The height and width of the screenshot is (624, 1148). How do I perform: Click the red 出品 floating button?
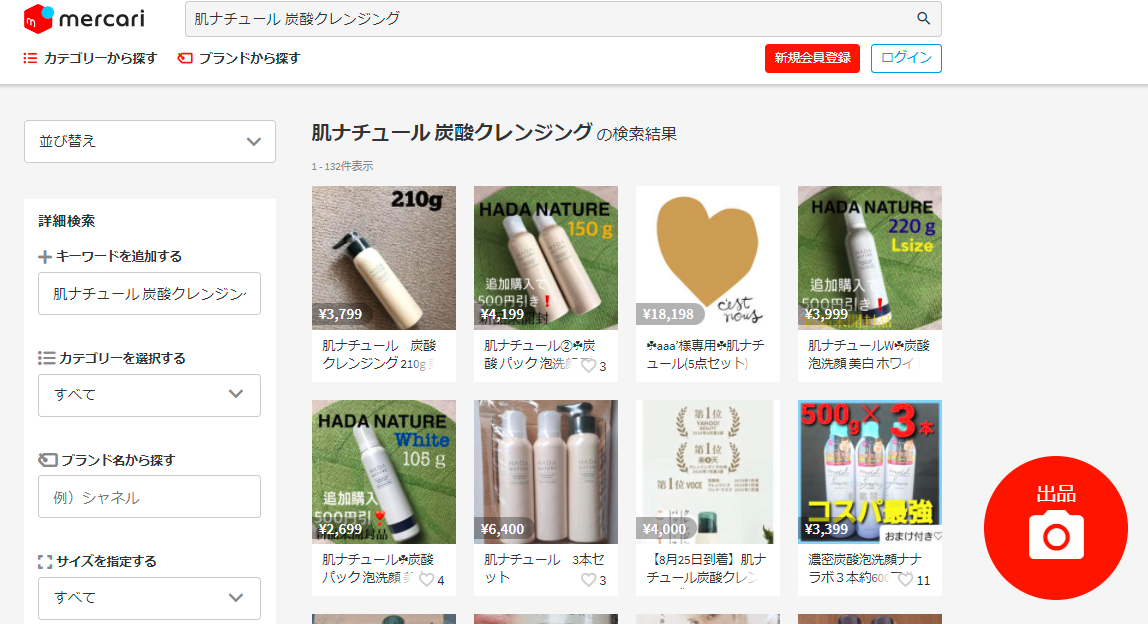click(1056, 528)
